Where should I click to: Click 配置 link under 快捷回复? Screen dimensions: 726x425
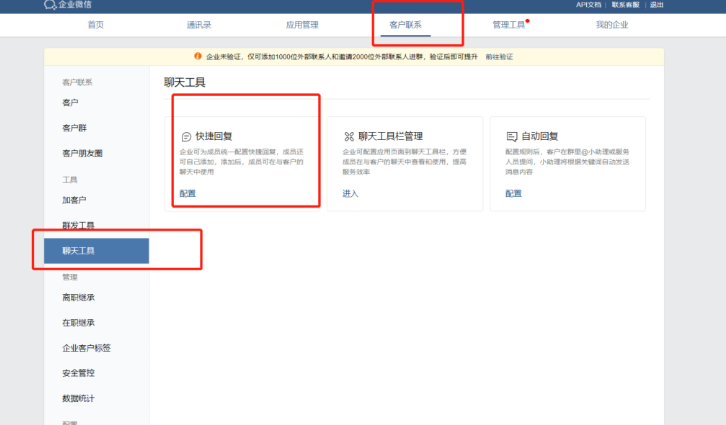coord(188,193)
